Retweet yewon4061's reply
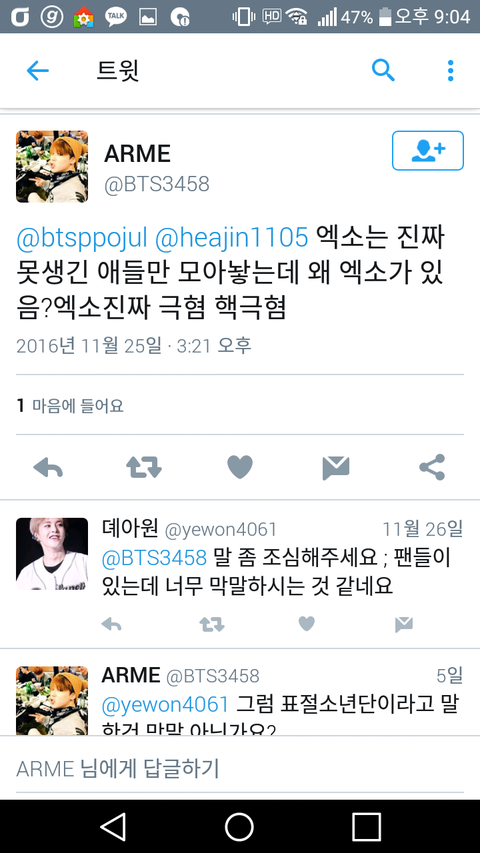480x853 pixels. point(212,625)
